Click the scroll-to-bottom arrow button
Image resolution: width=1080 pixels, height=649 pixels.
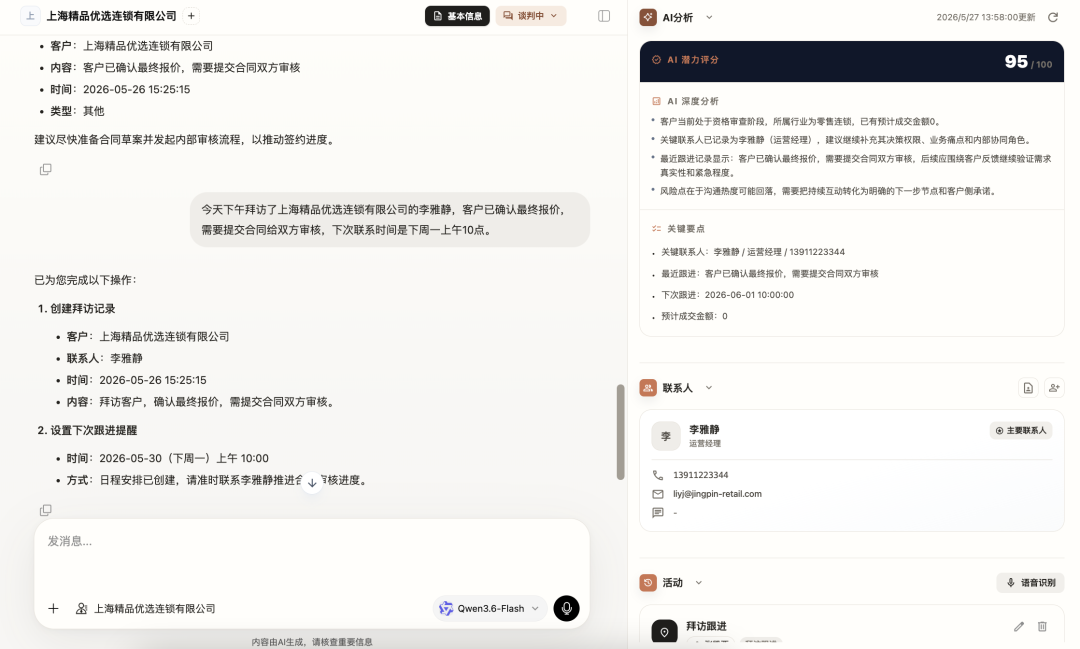coord(312,482)
